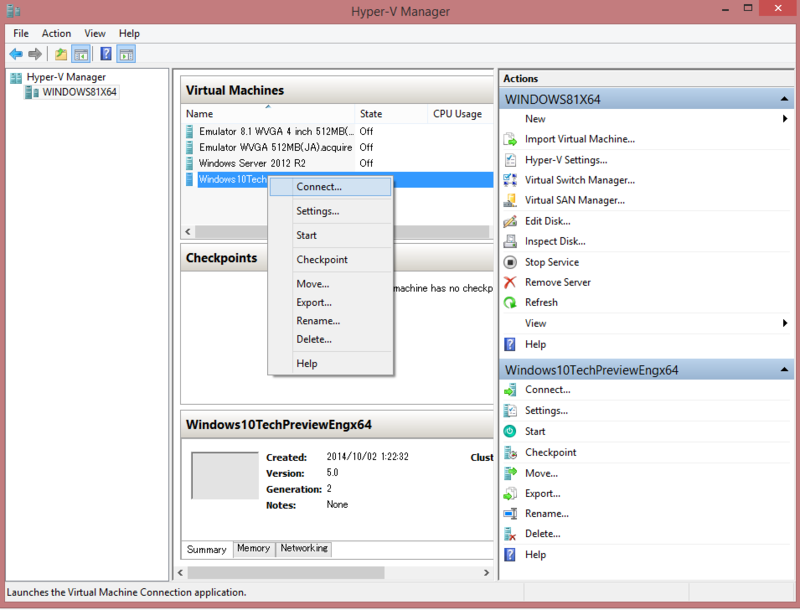The width and height of the screenshot is (800, 610).
Task: Choose Help in the context menu
Action: pos(331,364)
